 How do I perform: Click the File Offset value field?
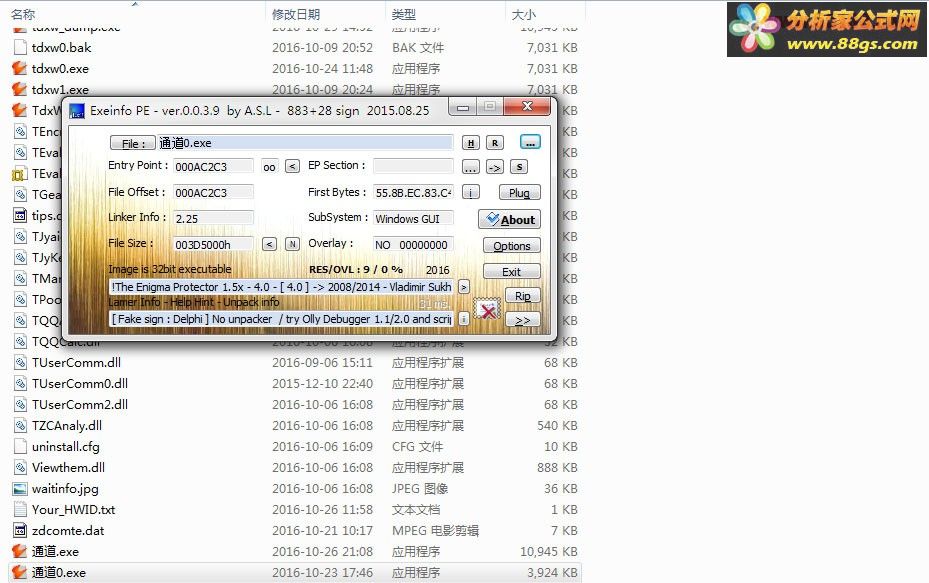click(213, 193)
